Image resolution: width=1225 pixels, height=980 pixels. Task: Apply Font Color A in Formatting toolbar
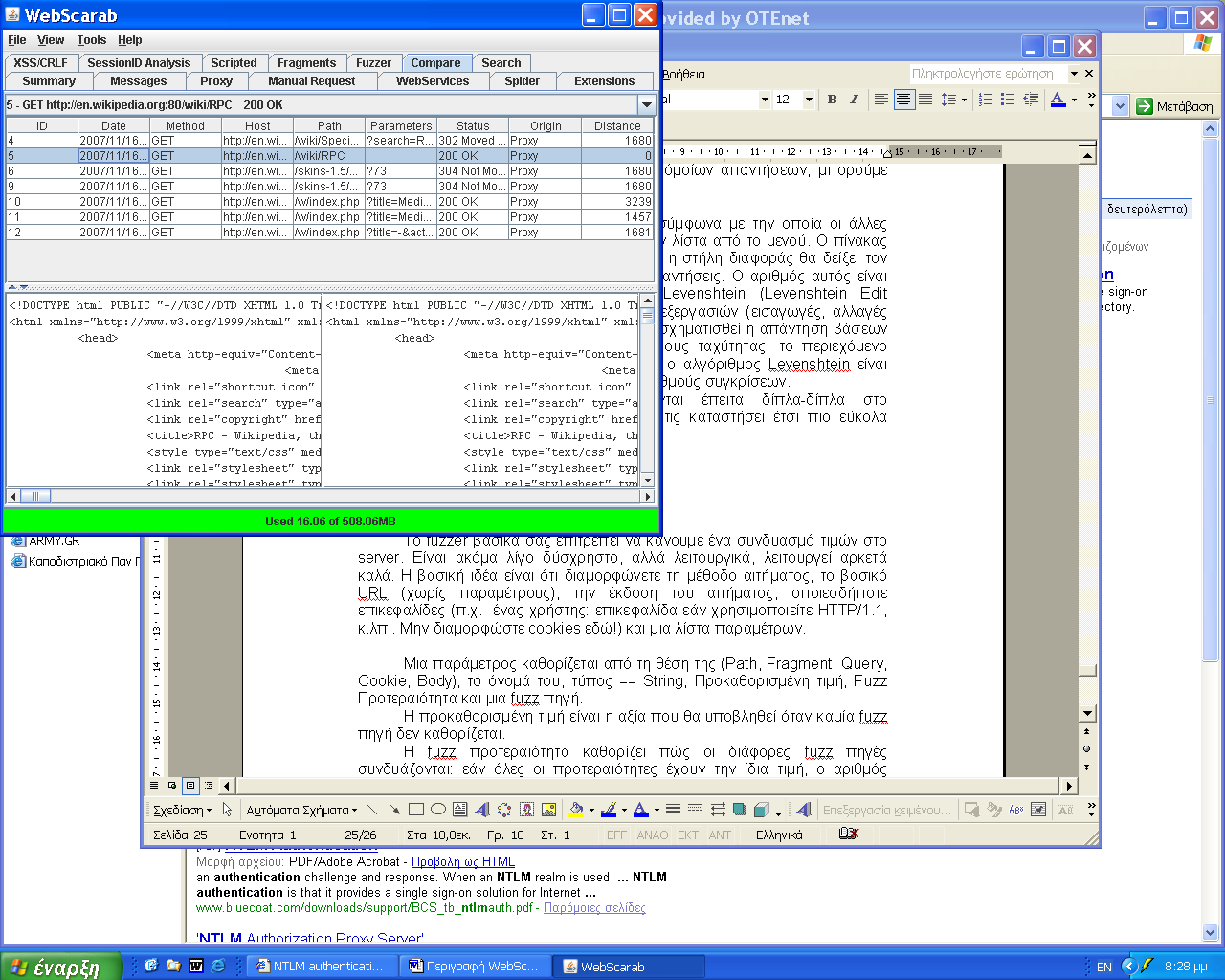pyautogui.click(x=1058, y=100)
